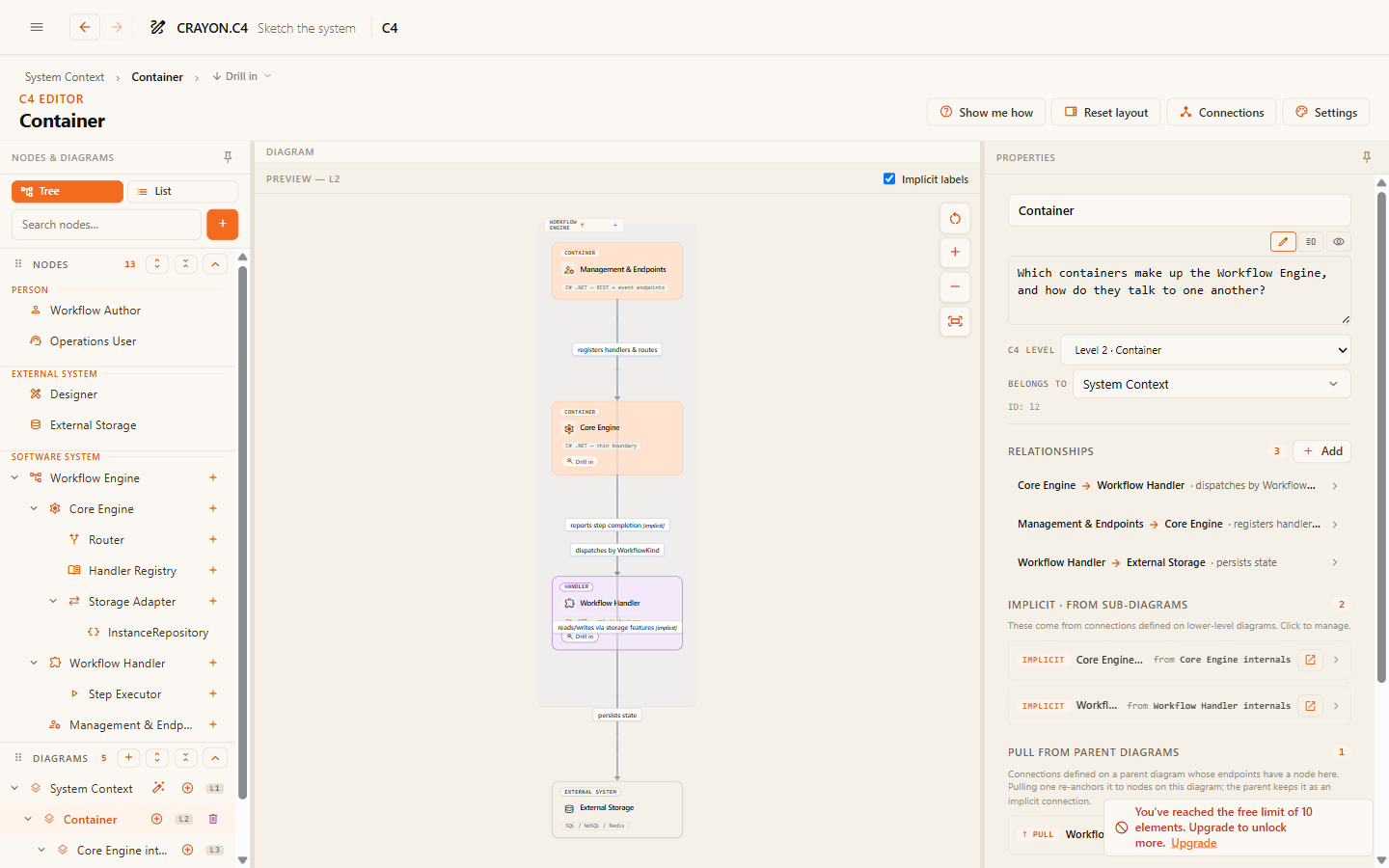This screenshot has height=868, width=1389.
Task: Delete the Container diagram
Action: point(213,819)
